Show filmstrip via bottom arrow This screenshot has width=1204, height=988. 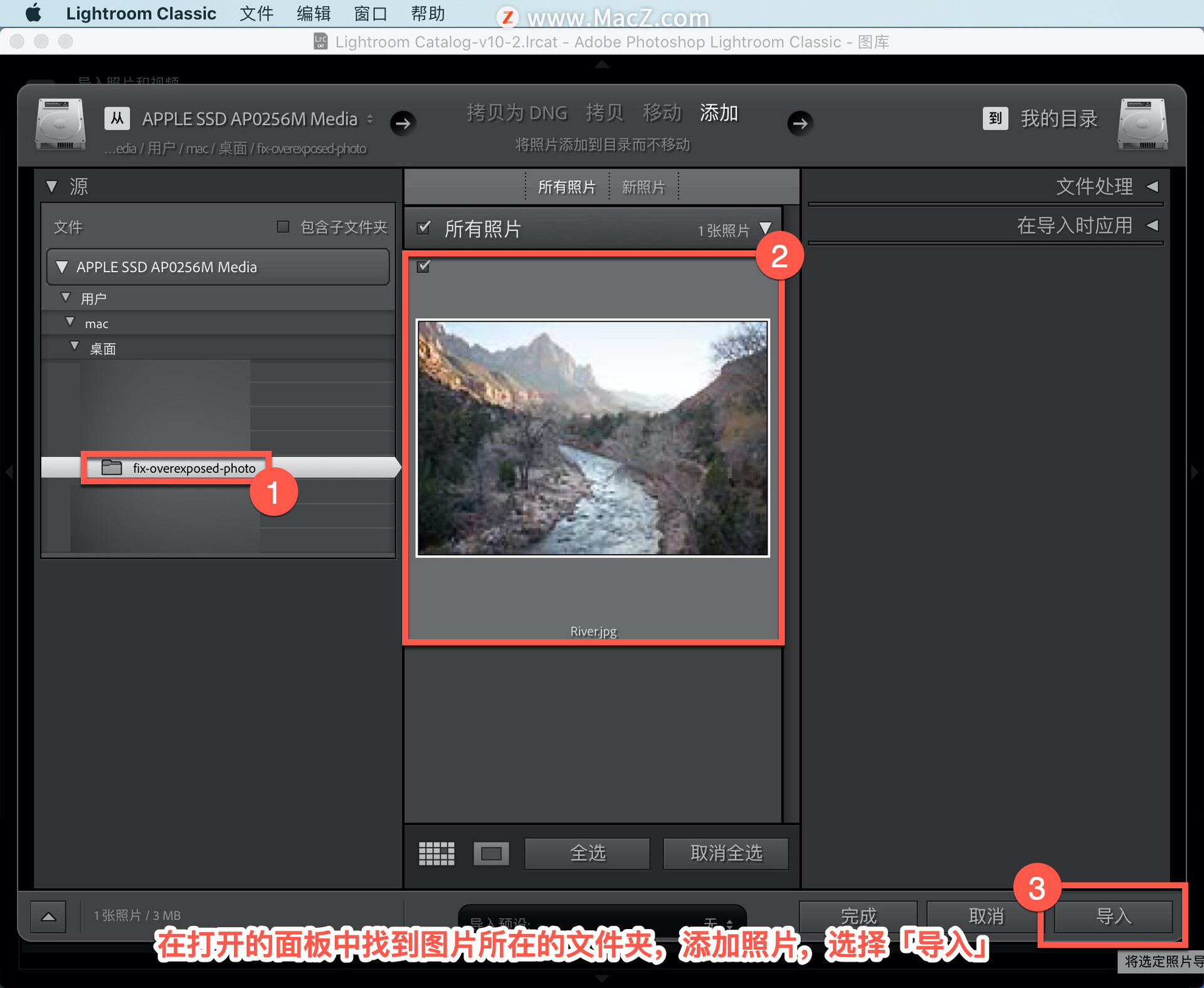pyautogui.click(x=602, y=979)
